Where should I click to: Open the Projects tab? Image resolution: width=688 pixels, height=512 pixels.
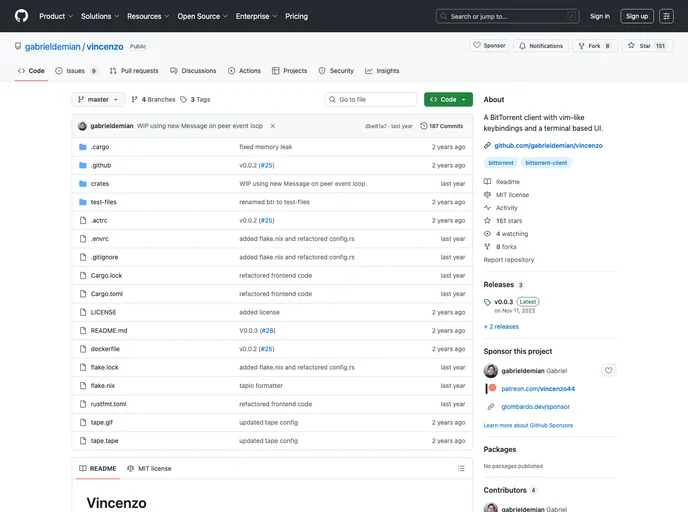click(290, 71)
